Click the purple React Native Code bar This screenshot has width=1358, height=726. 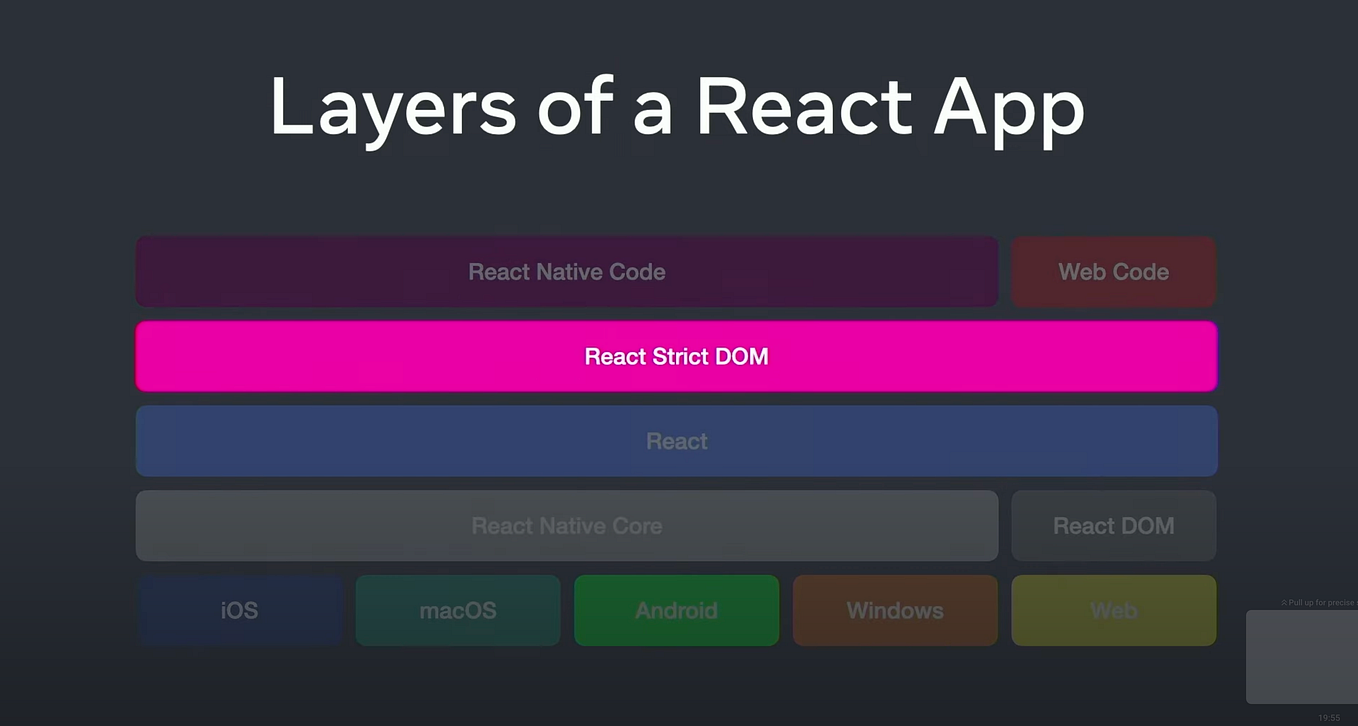[x=567, y=271]
